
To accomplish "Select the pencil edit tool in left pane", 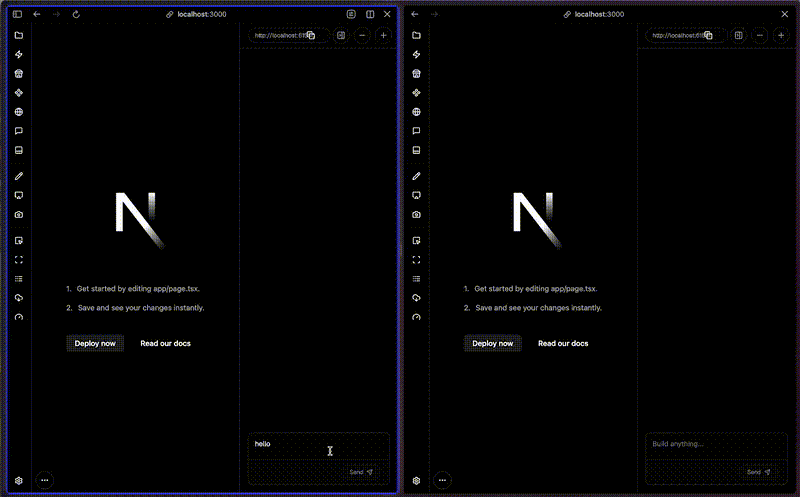I will click(19, 176).
